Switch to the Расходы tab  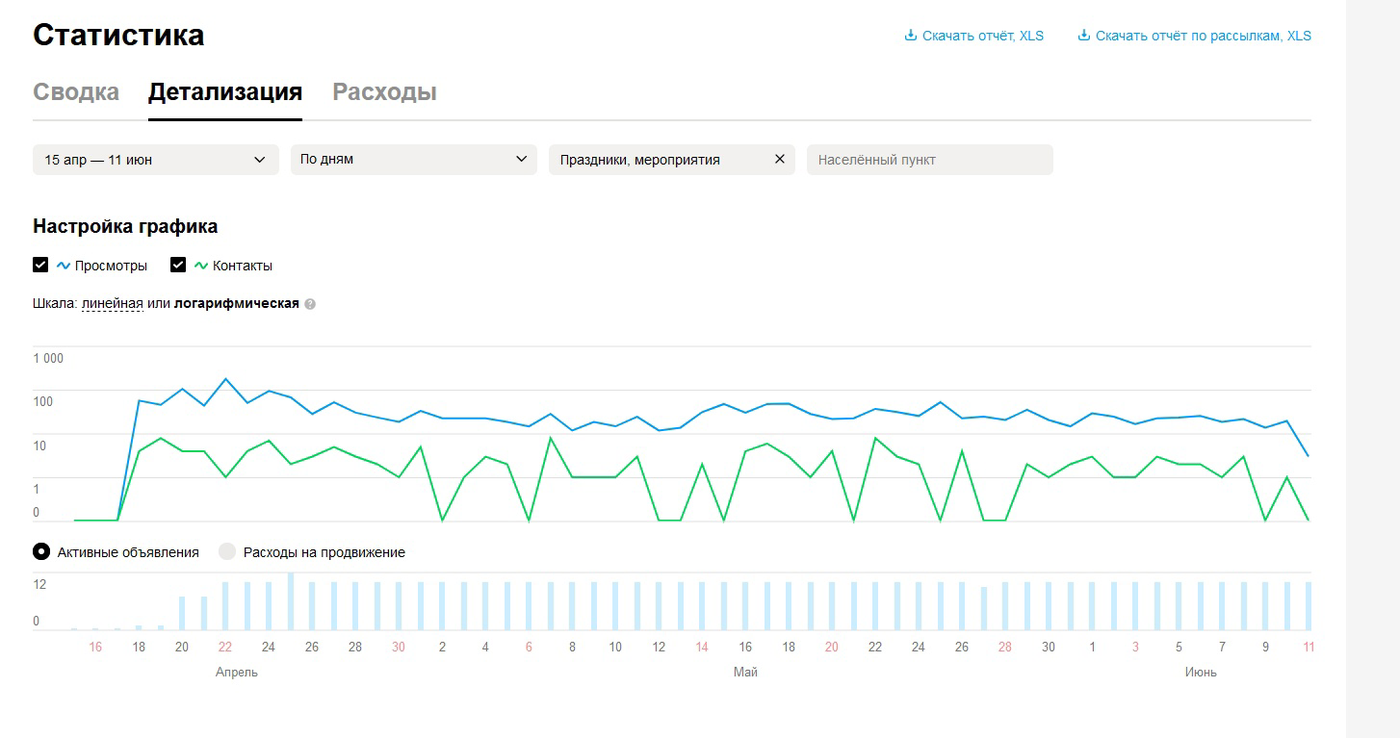tap(385, 92)
